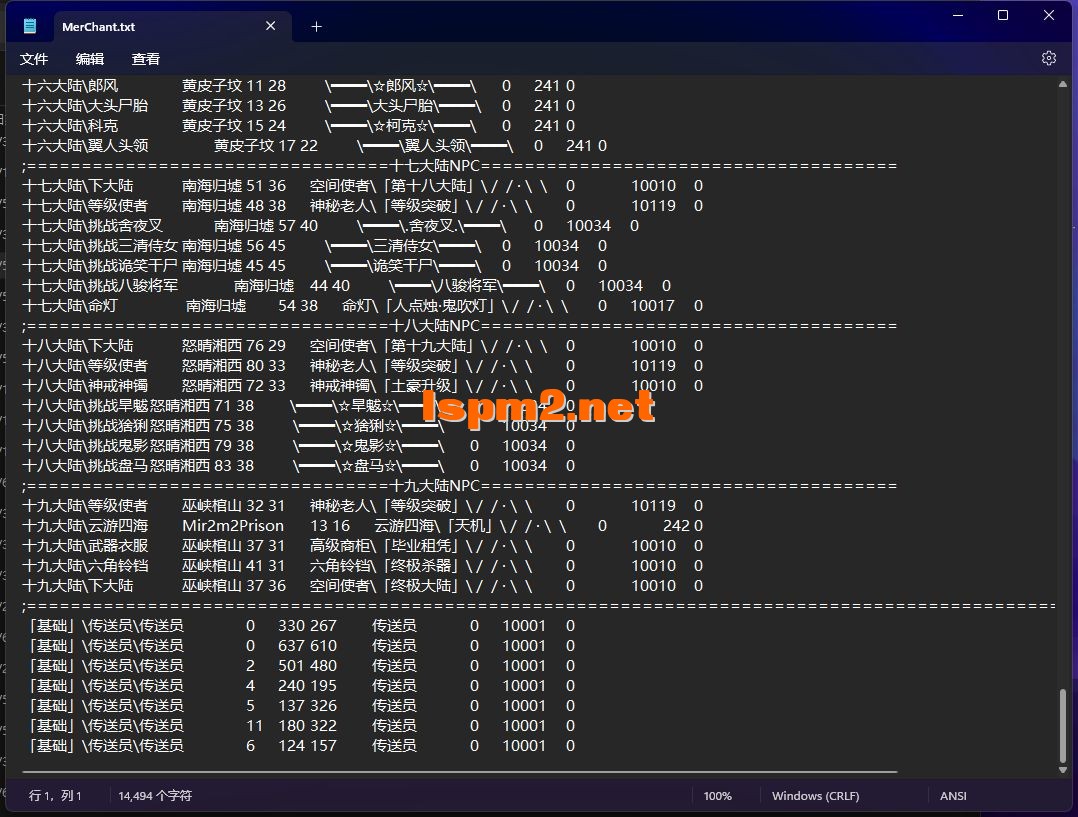Click 六角铃铛\「终极杀器」 text
This screenshot has width=1078, height=817.
pyautogui.click(x=385, y=565)
